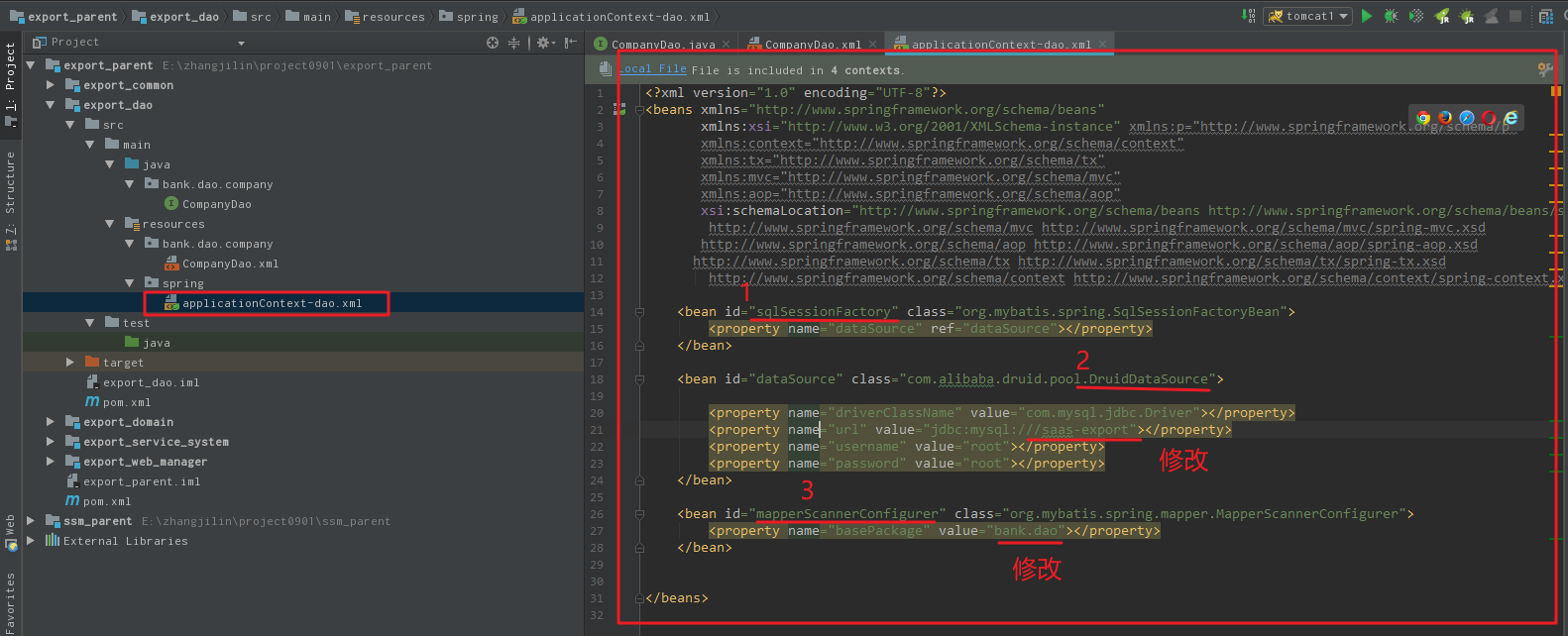Viewport: 1568px width, 636px height.
Task: Expand the export_domain module
Action: 51,422
